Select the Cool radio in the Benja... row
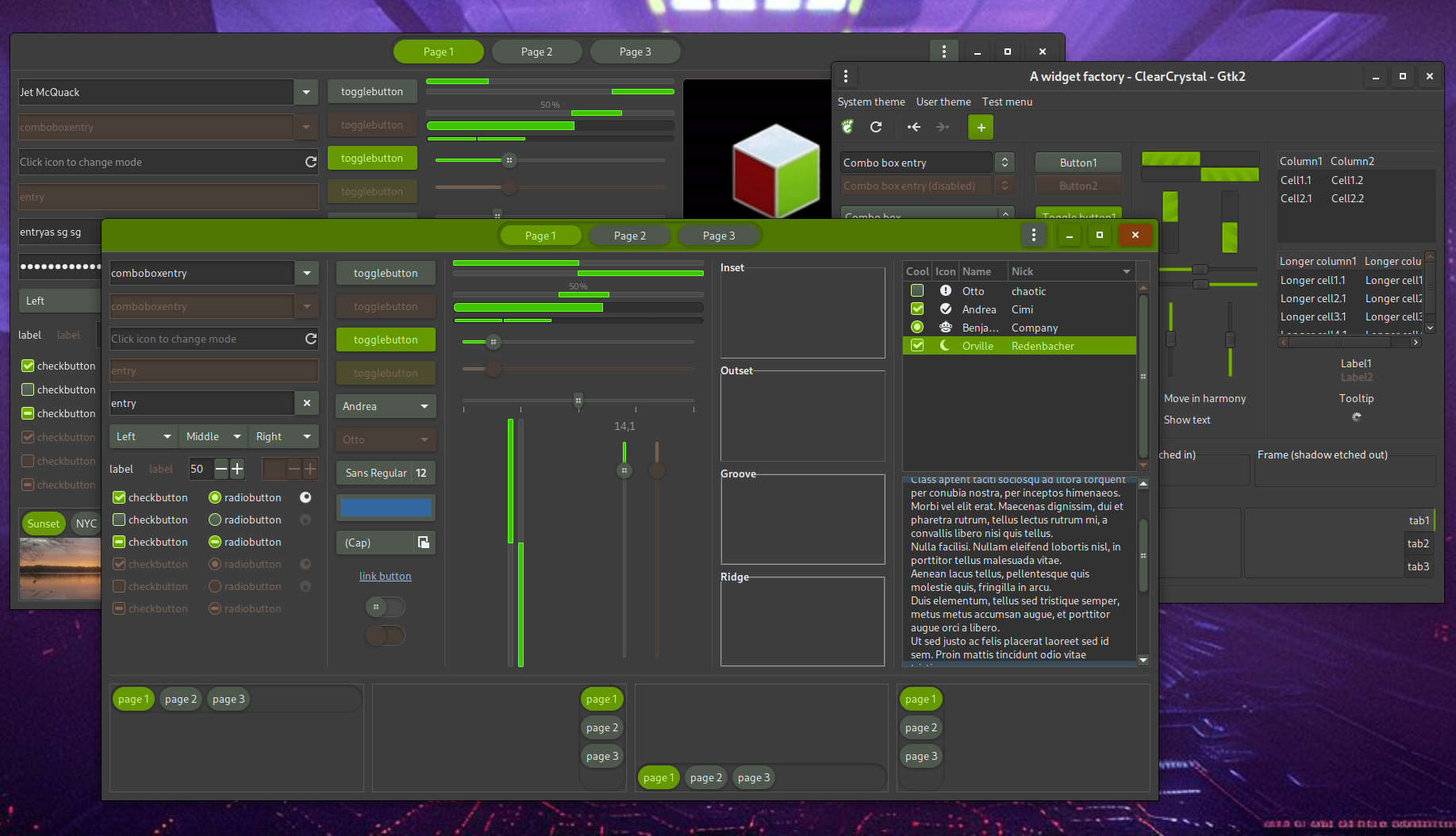This screenshot has width=1456, height=836. coord(917,328)
